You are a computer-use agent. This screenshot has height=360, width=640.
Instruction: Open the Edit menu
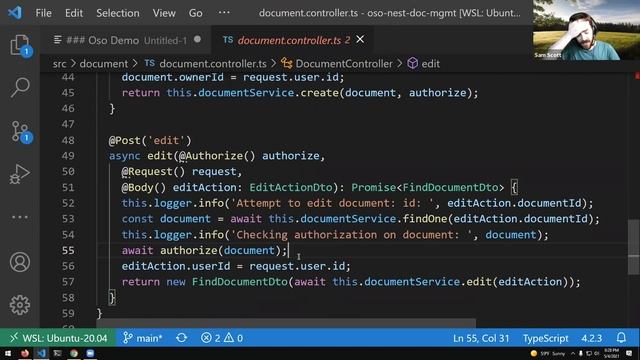point(74,13)
